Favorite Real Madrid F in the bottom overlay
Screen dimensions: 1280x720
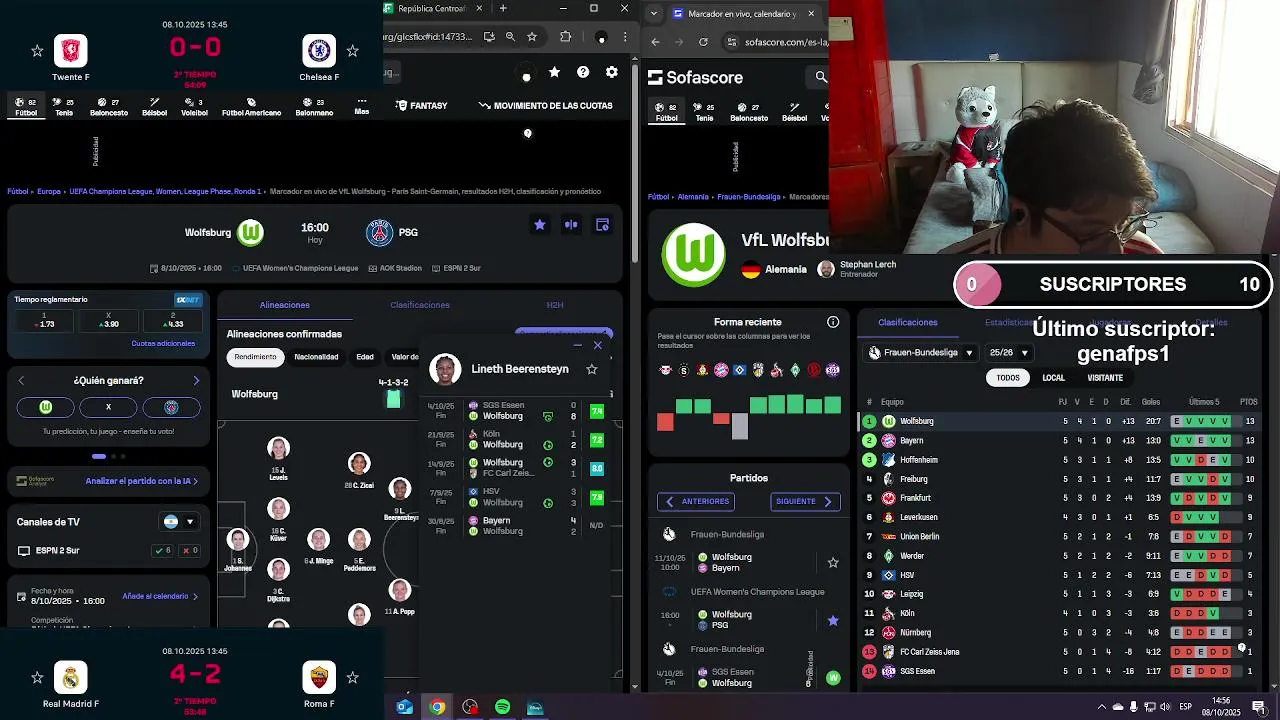(37, 678)
